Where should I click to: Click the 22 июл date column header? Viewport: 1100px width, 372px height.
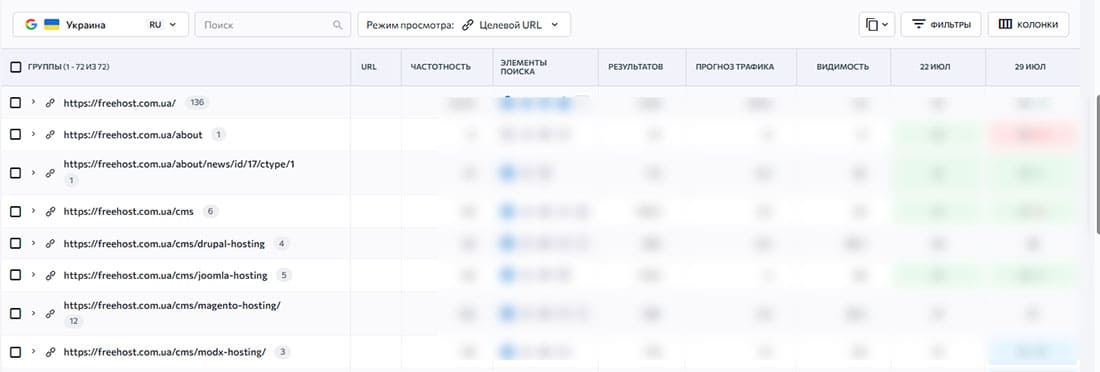point(934,67)
